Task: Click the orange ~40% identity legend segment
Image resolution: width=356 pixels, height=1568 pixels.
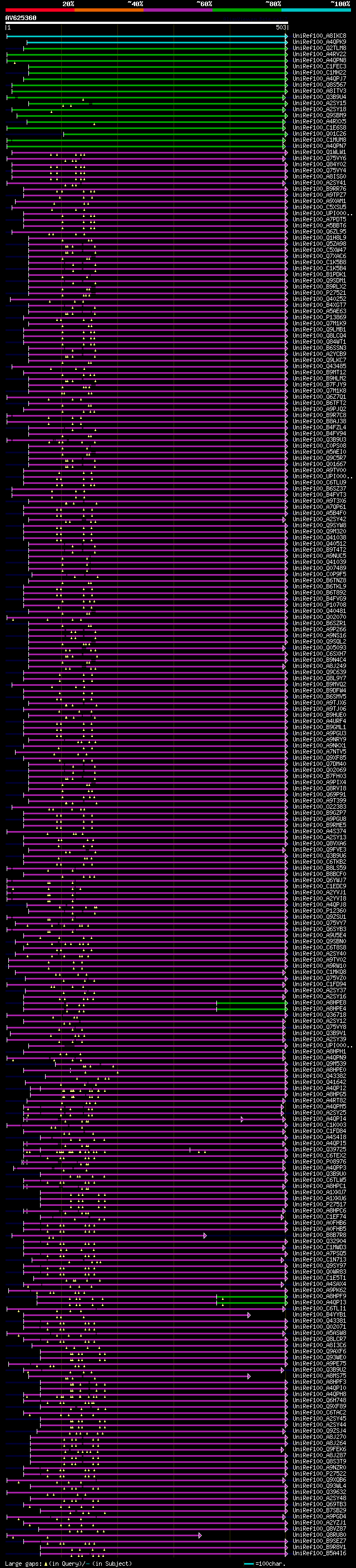Action: [x=109, y=10]
